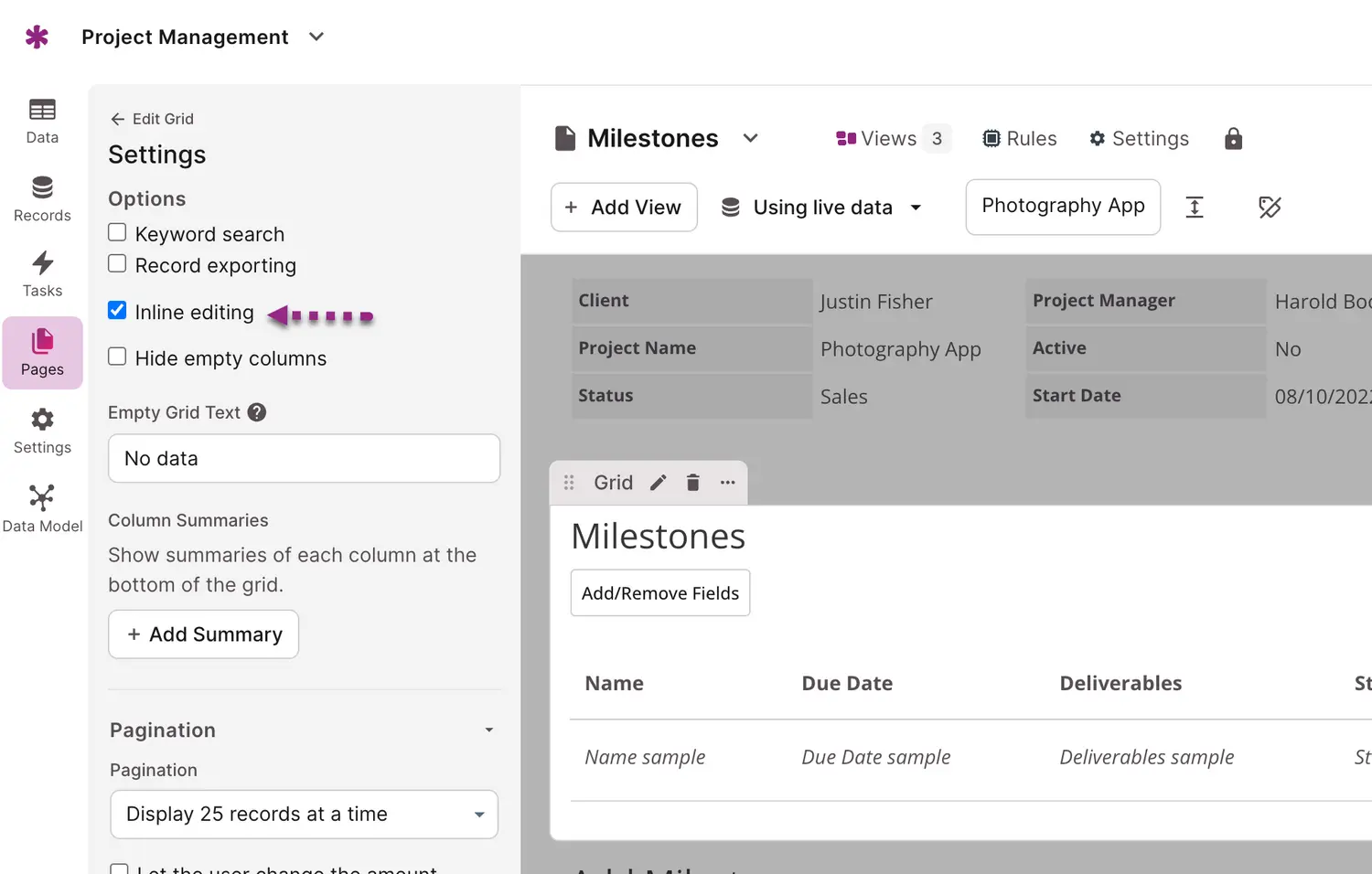Click the Add Summary button
1372x874 pixels.
[x=203, y=634]
